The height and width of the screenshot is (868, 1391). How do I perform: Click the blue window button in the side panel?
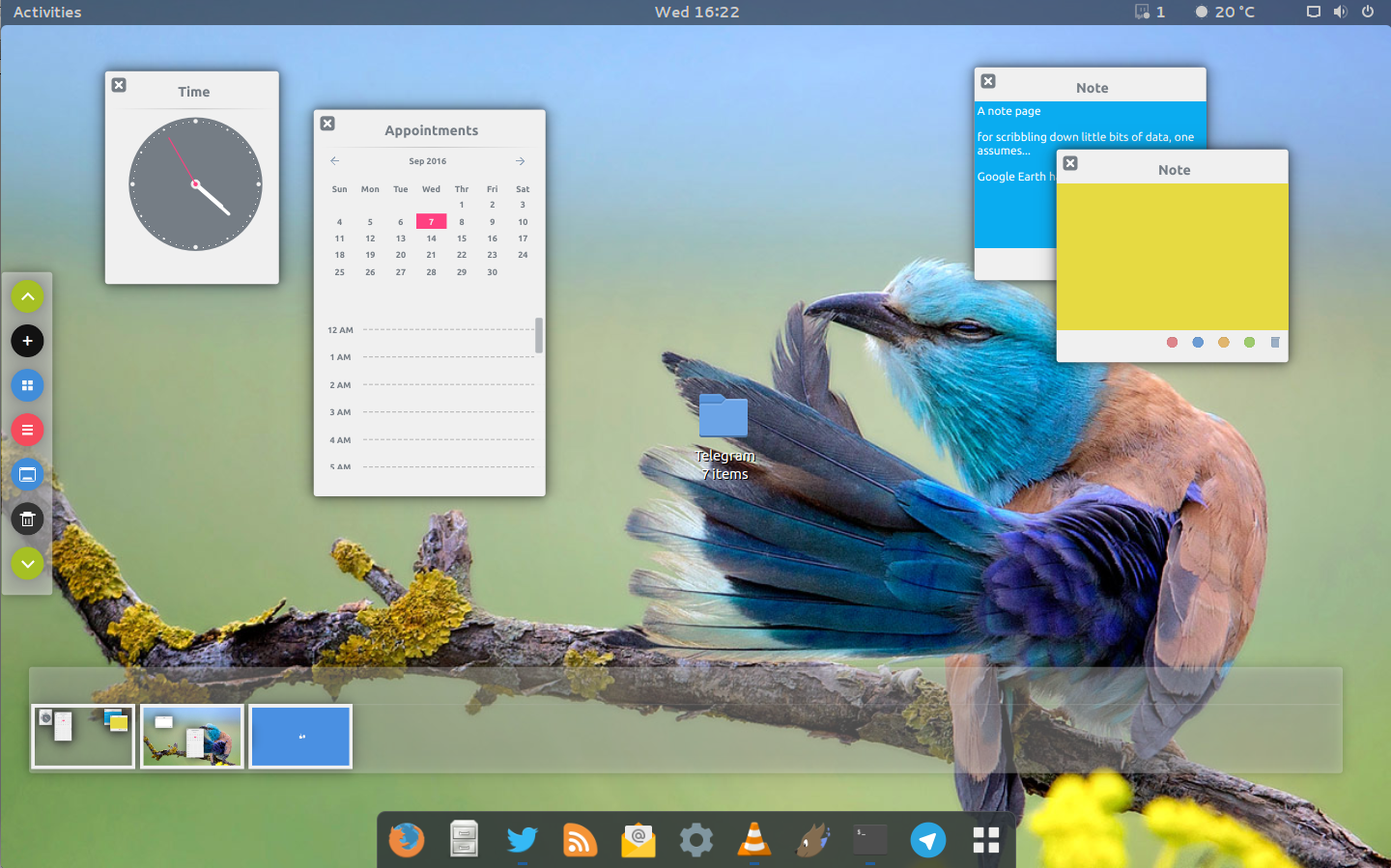point(27,474)
